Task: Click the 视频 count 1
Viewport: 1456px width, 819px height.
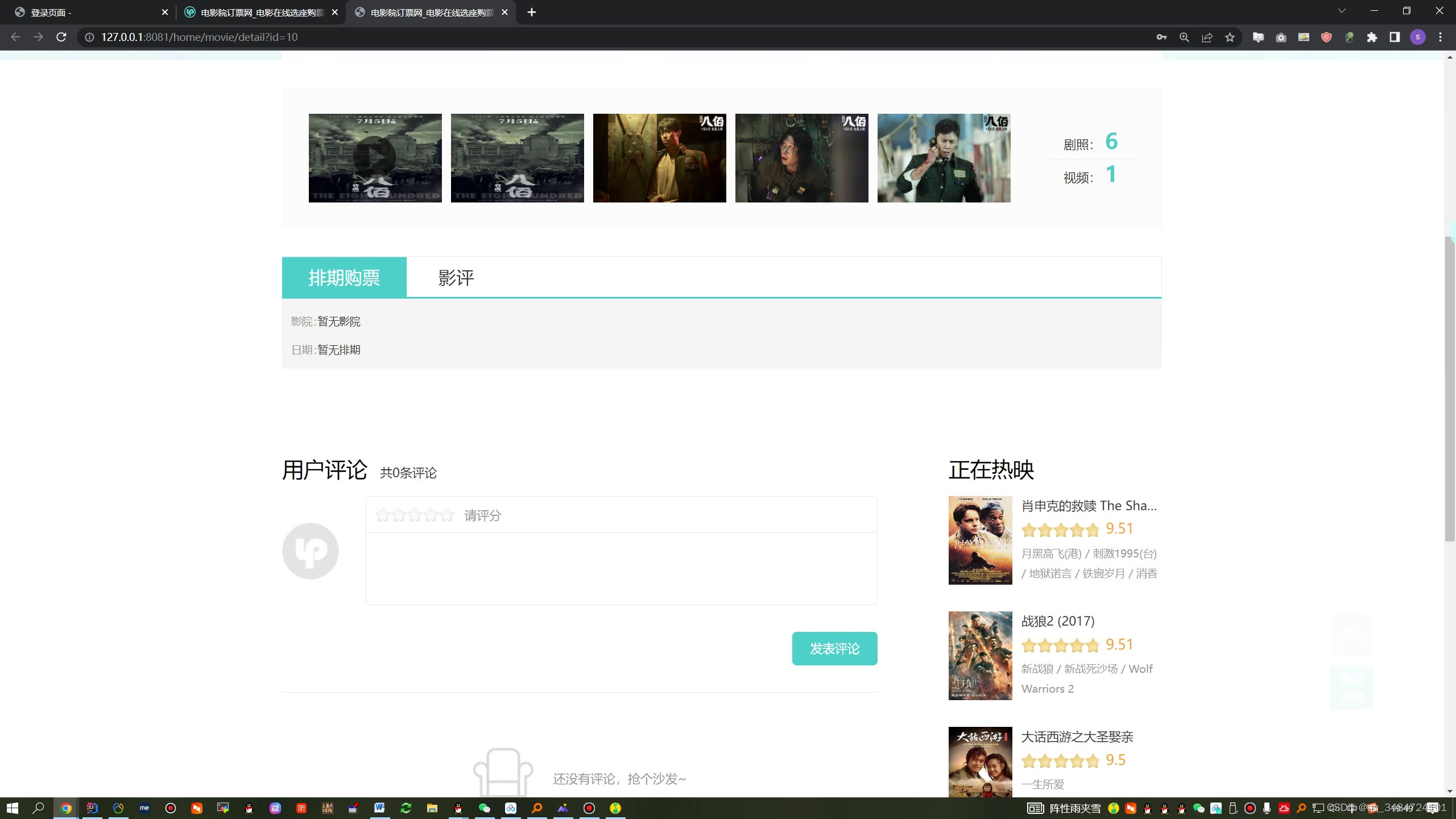Action: coord(1111,174)
